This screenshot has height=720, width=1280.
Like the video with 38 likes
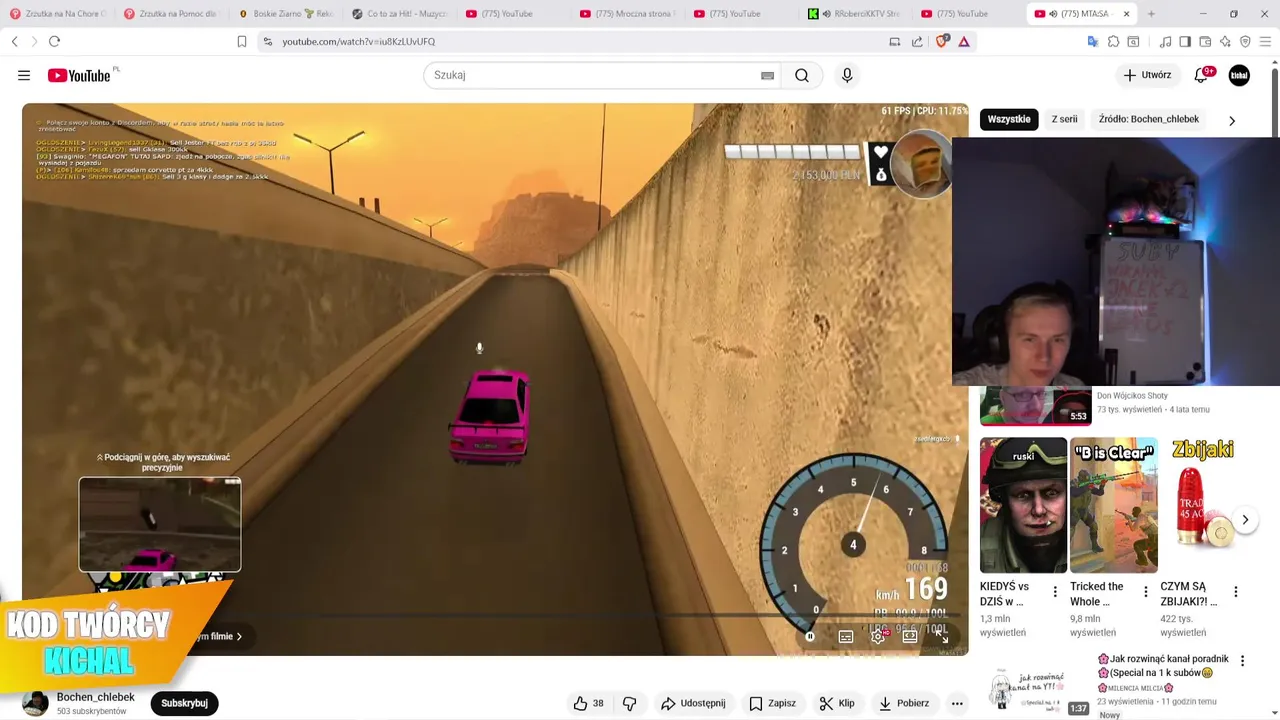click(588, 703)
